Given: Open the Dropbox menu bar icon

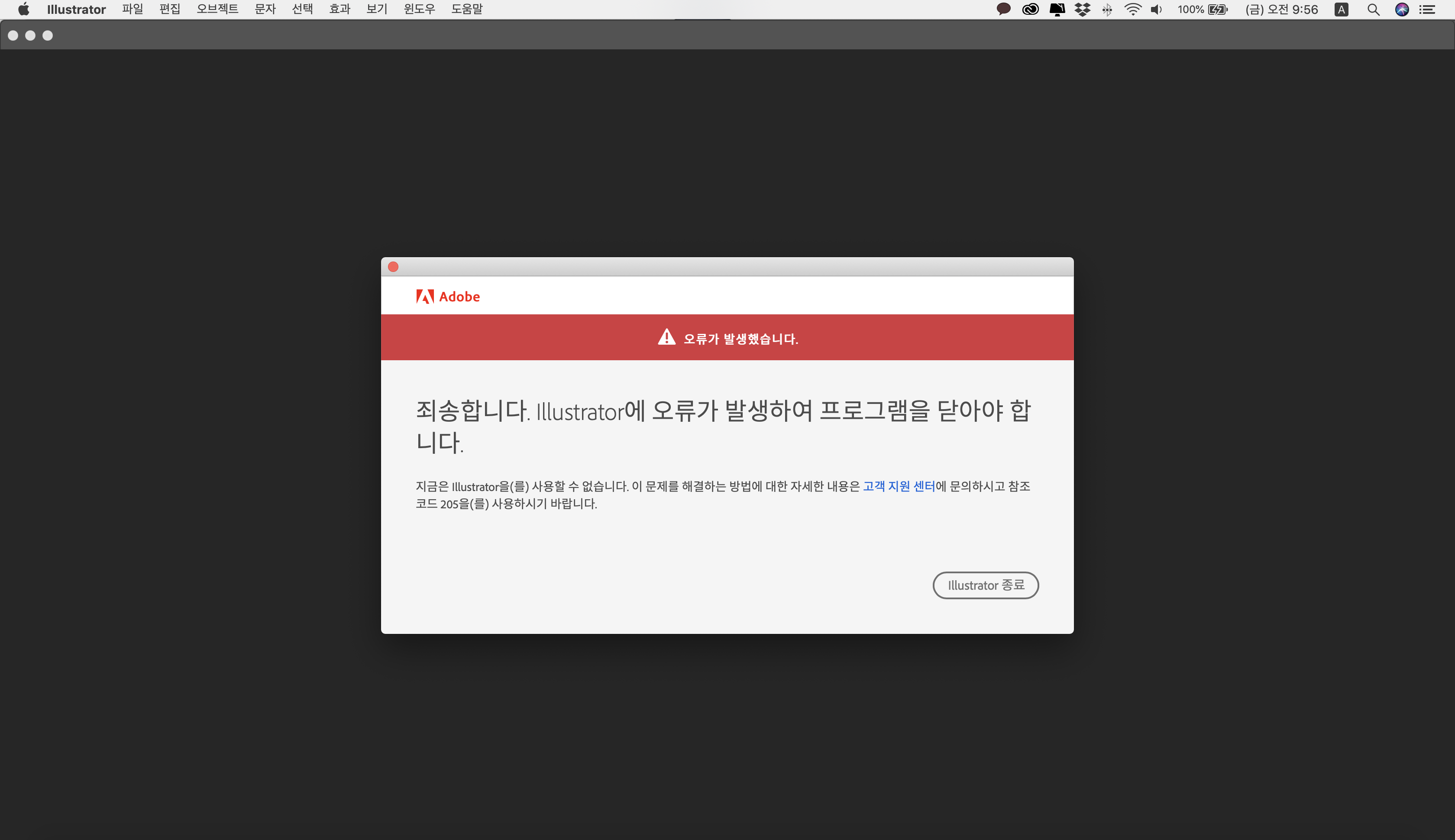Looking at the screenshot, I should 1082,9.
